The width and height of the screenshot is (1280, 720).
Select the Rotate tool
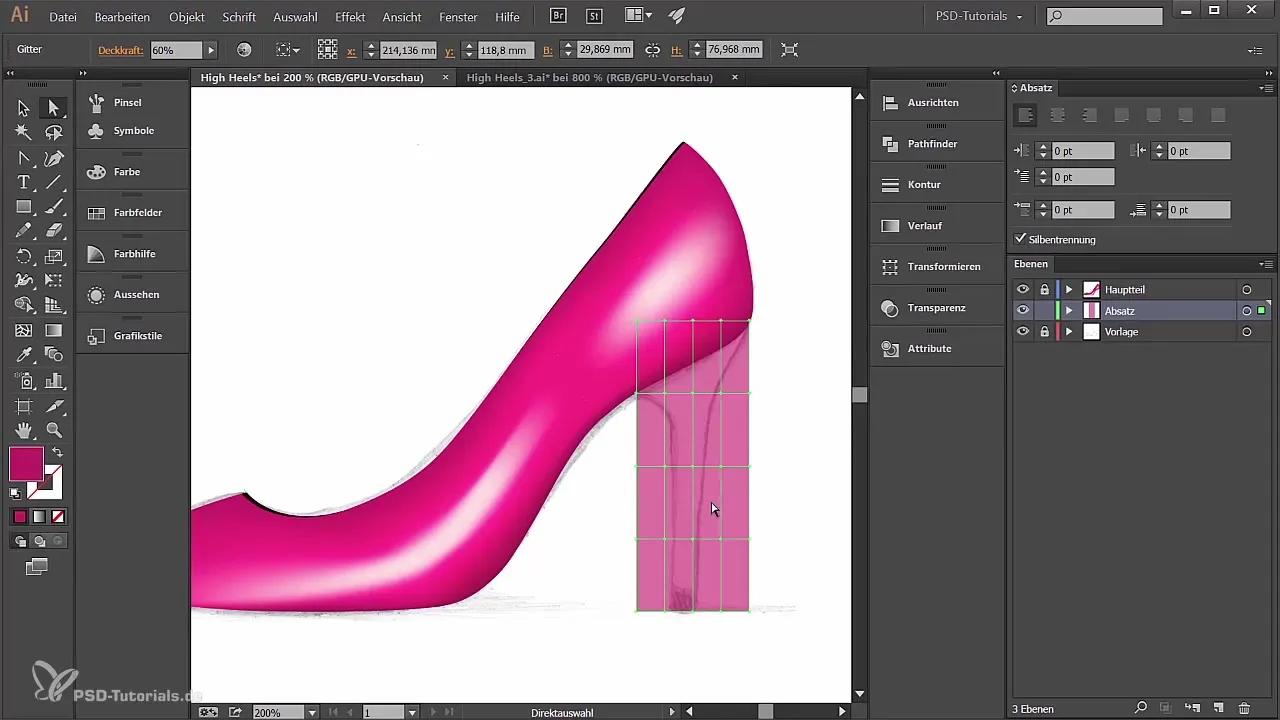click(x=23, y=256)
